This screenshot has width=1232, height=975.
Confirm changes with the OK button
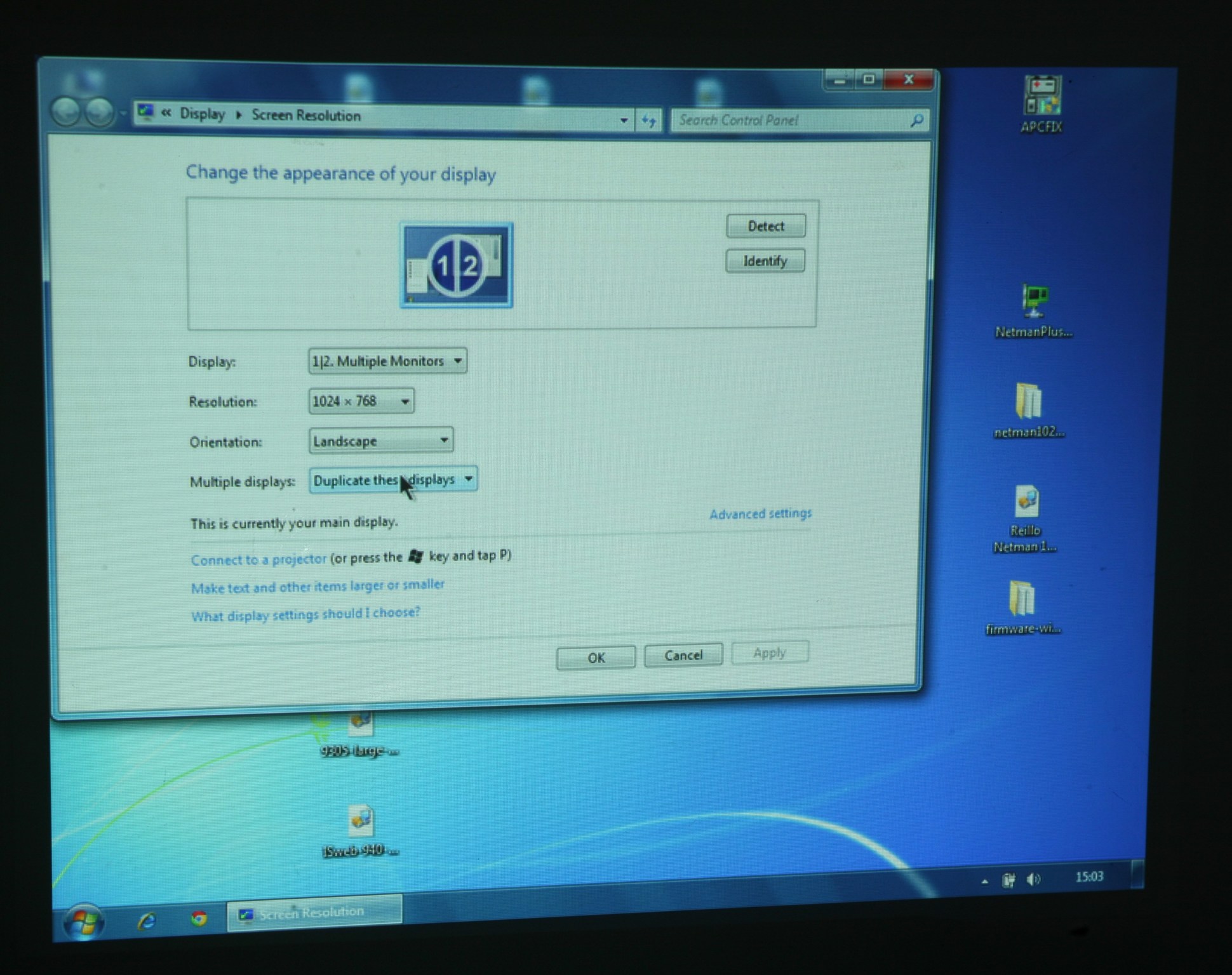(x=596, y=658)
